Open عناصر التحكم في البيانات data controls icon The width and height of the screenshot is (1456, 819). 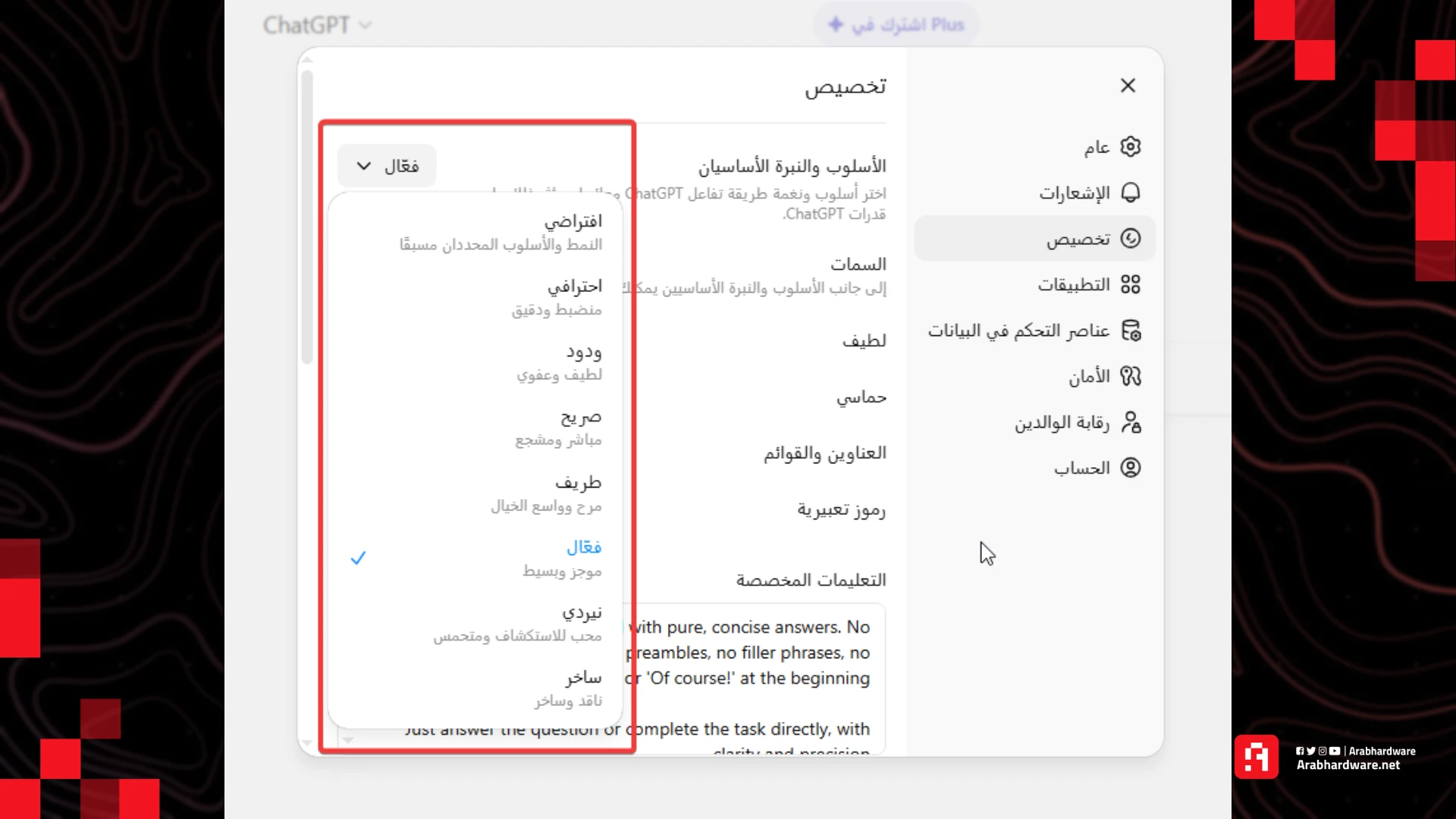[x=1131, y=331]
